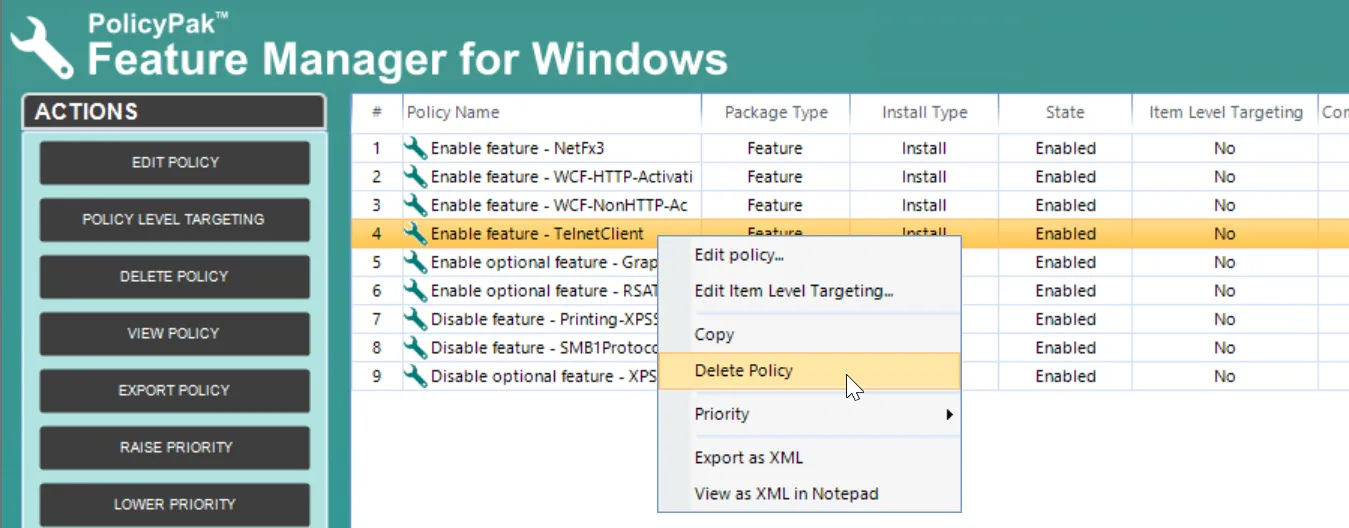1349x528 pixels.
Task: Click wrench icon of SMB1Protocol policy row
Action: click(415, 348)
